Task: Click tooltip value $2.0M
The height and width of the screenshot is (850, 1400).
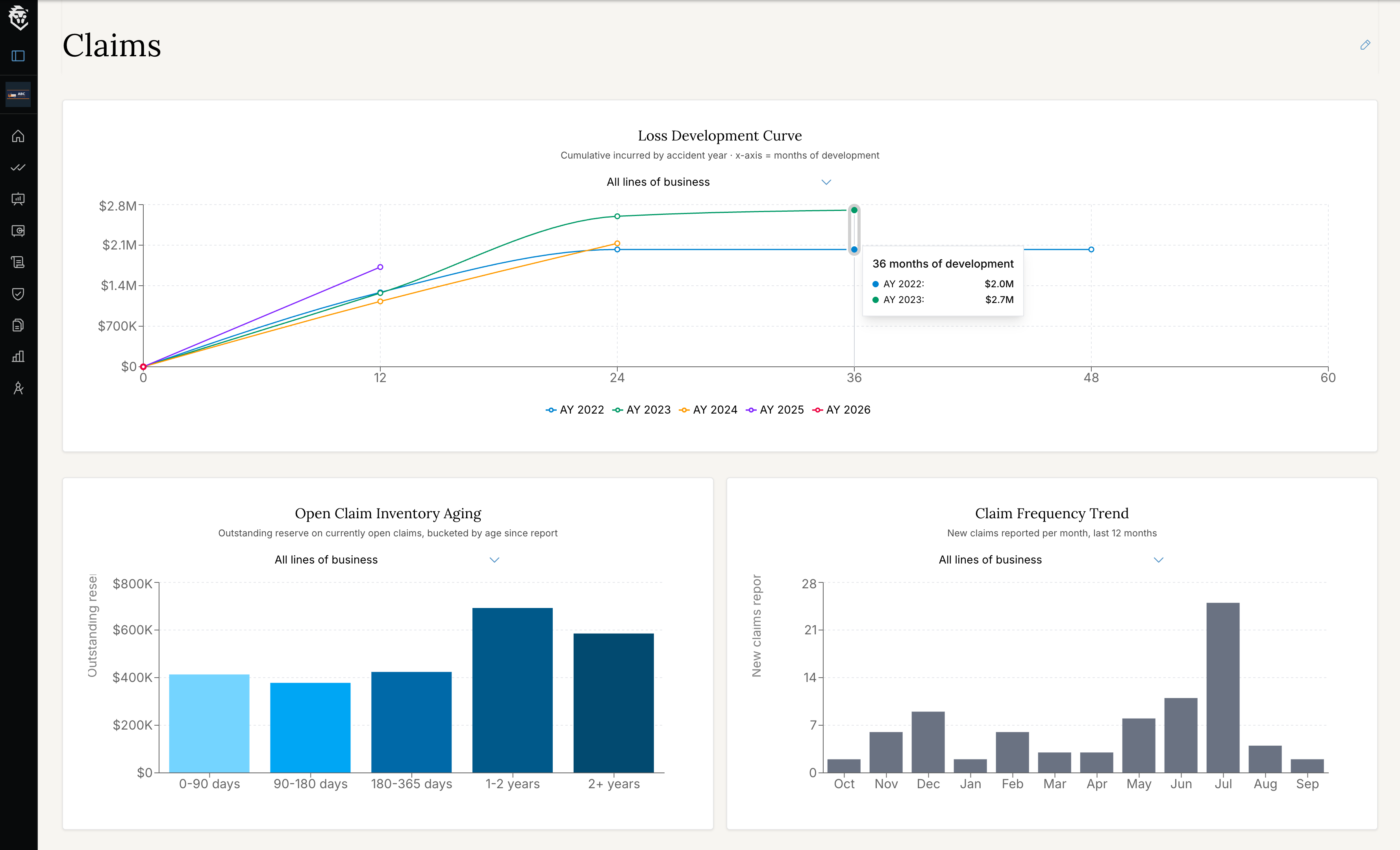Action: tap(1000, 284)
